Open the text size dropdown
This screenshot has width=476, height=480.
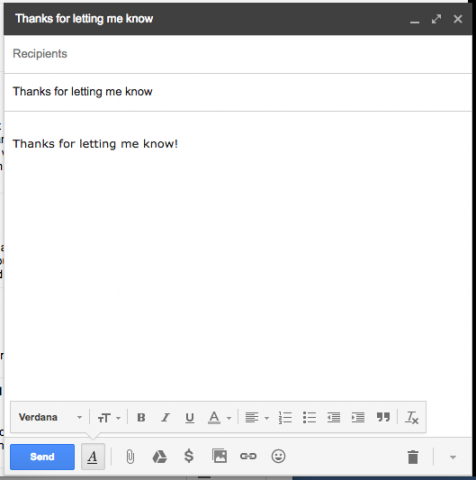point(109,418)
